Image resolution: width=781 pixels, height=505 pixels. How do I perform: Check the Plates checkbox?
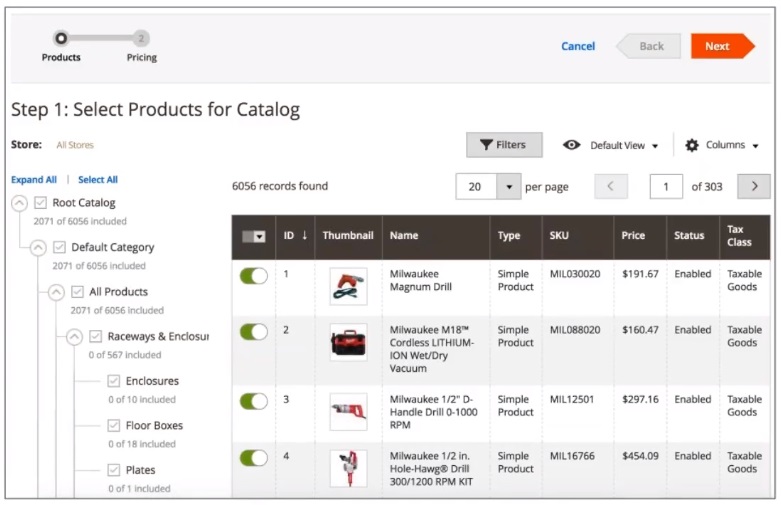coord(114,470)
